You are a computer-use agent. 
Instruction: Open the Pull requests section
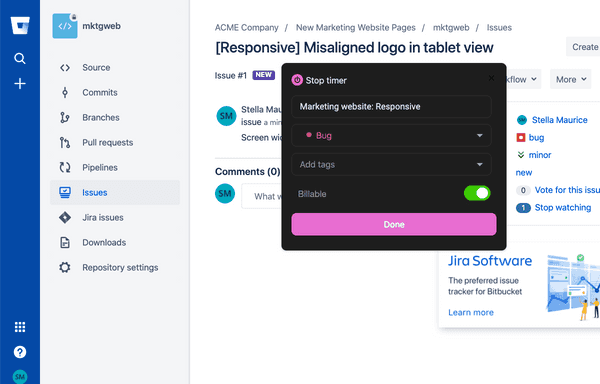click(x=108, y=143)
